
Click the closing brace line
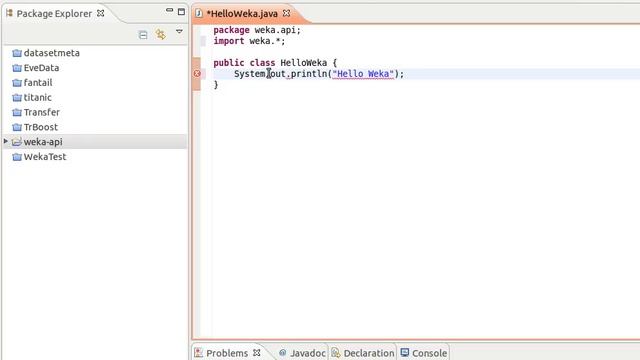[216, 84]
